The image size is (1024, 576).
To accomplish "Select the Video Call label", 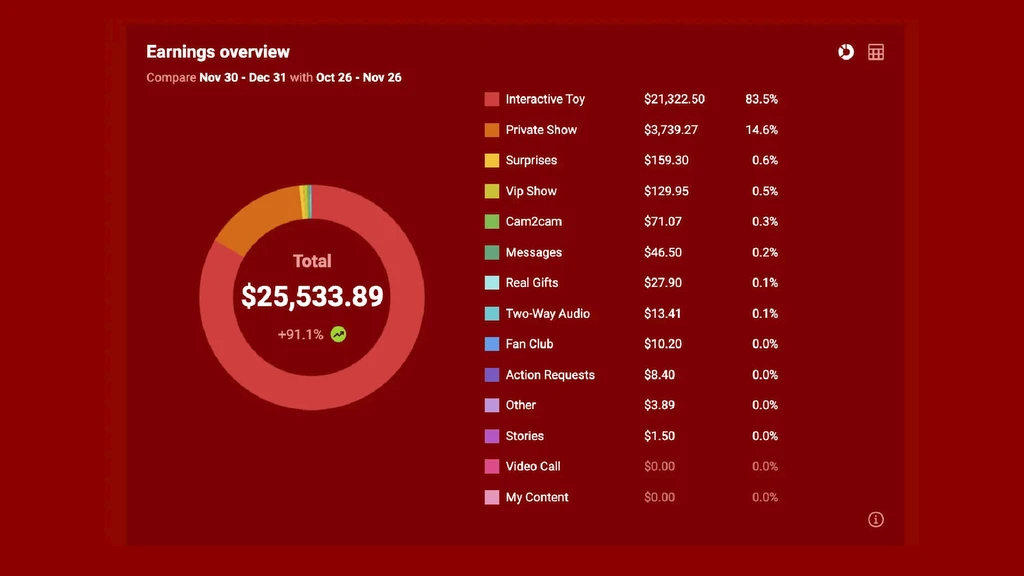I will [533, 466].
